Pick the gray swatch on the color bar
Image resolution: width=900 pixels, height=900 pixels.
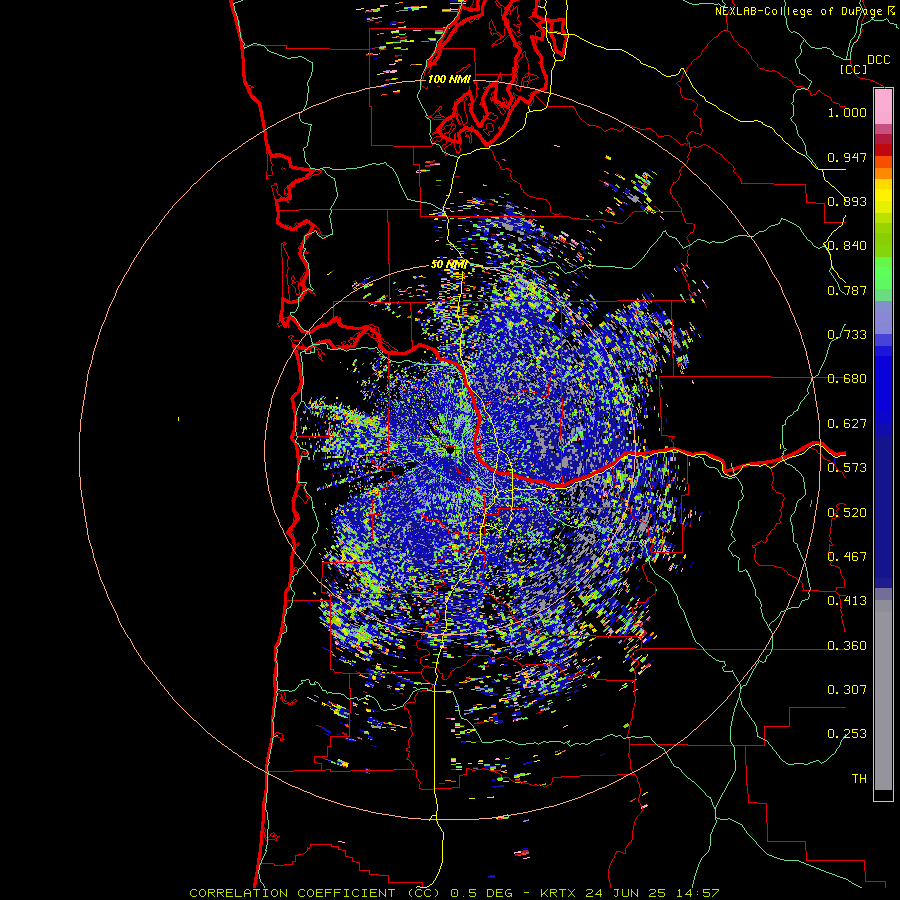[883, 695]
